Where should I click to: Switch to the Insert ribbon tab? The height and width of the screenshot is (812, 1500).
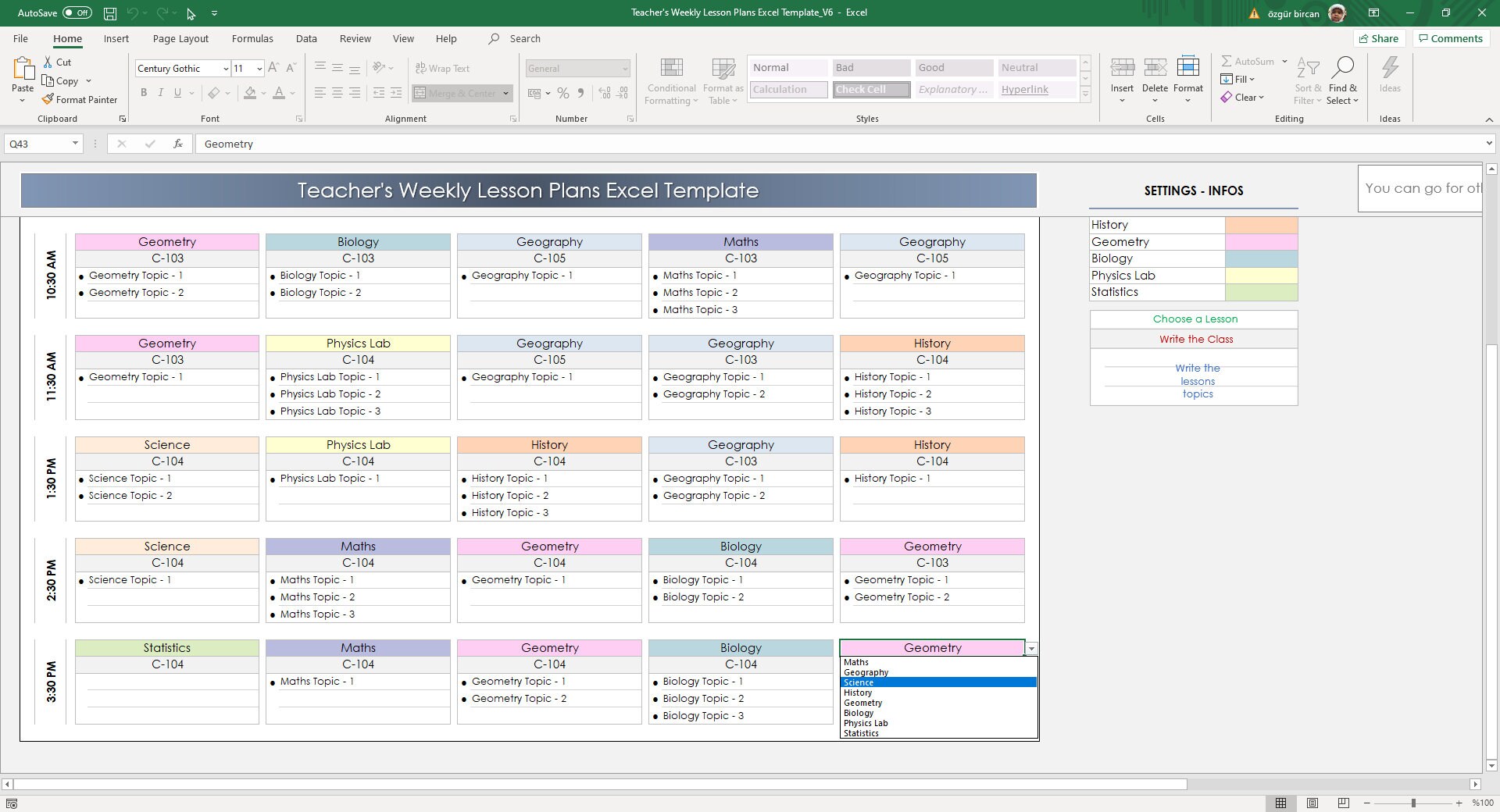(x=116, y=38)
